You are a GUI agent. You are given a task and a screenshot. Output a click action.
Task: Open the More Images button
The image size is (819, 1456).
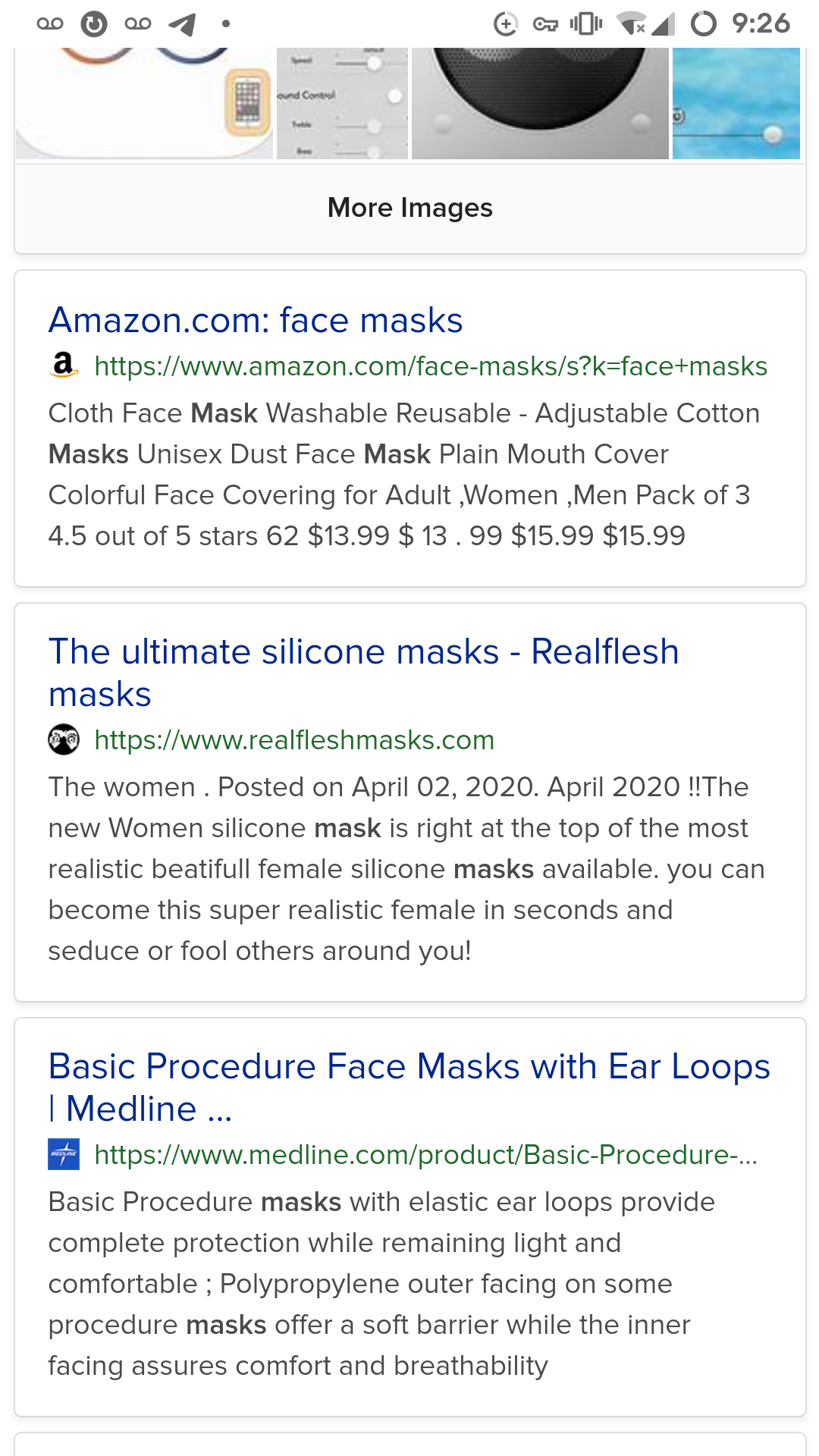point(409,208)
